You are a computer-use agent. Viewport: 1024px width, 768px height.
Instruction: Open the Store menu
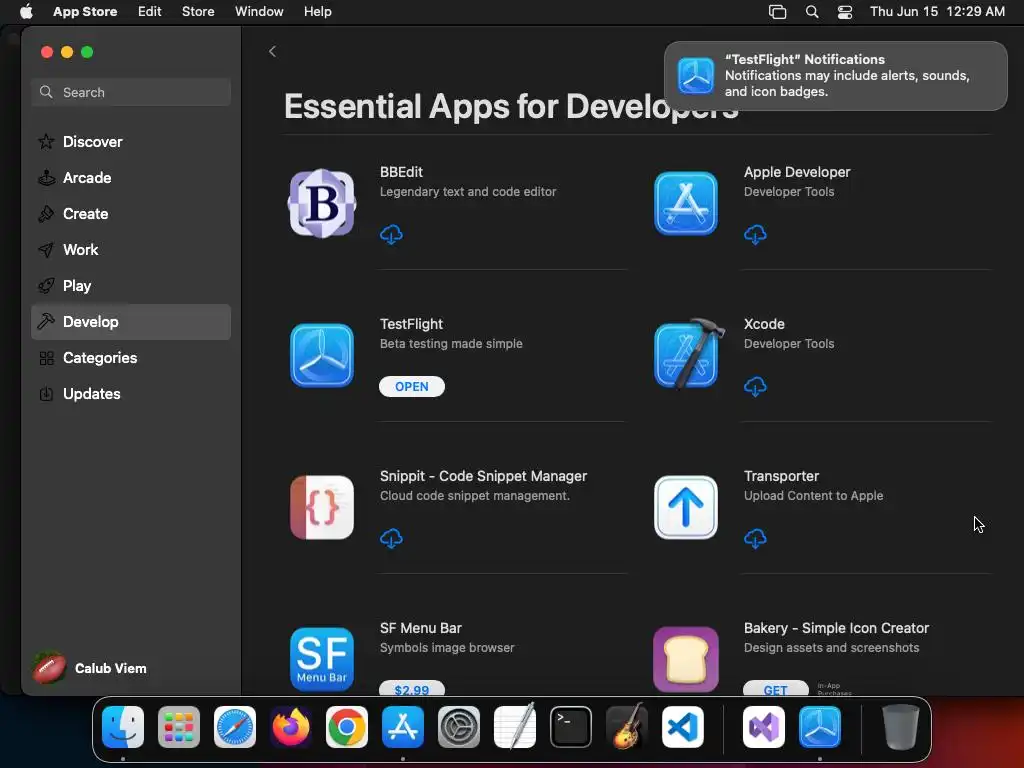click(198, 11)
